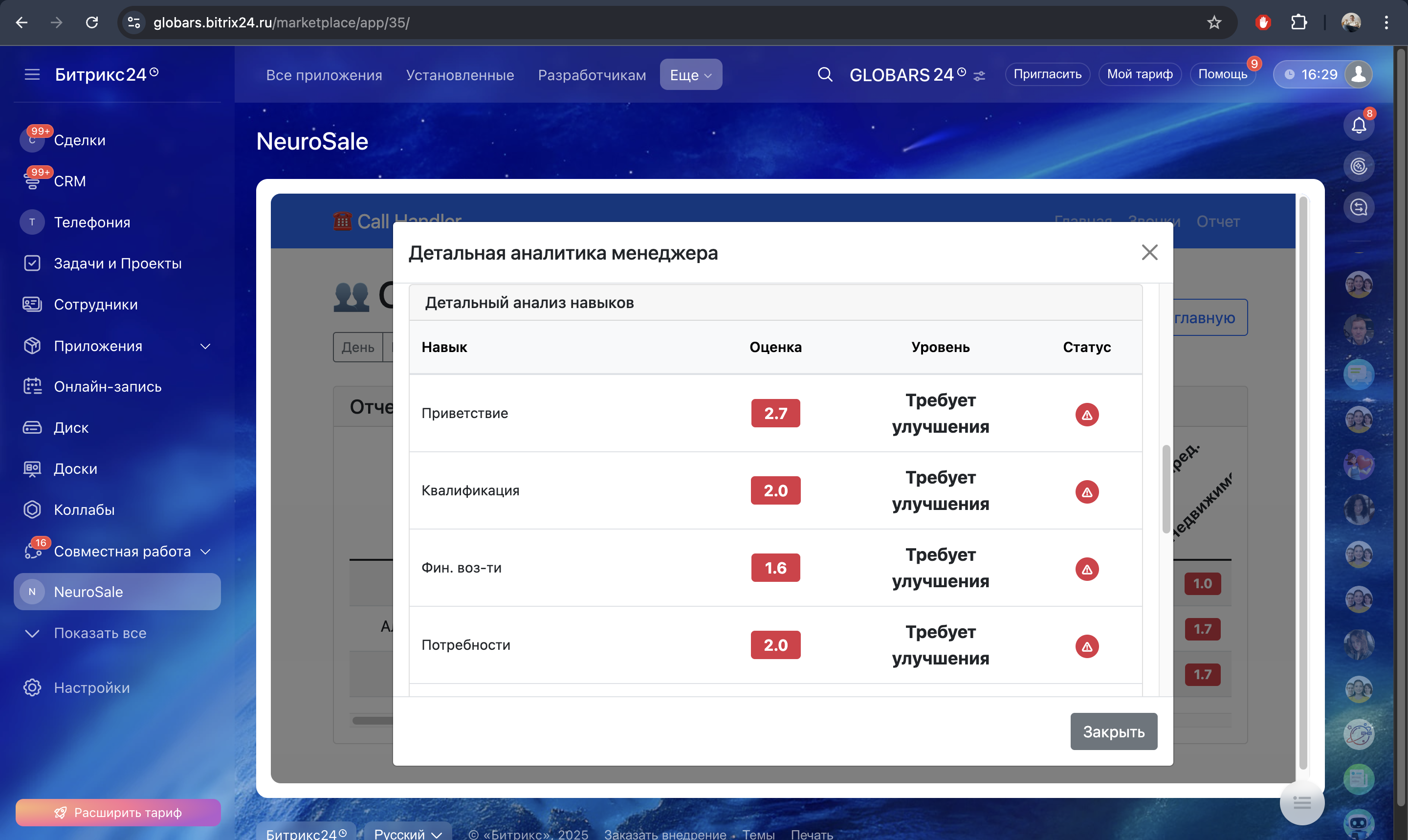Click the Закрыть button in dialog

point(1113,731)
